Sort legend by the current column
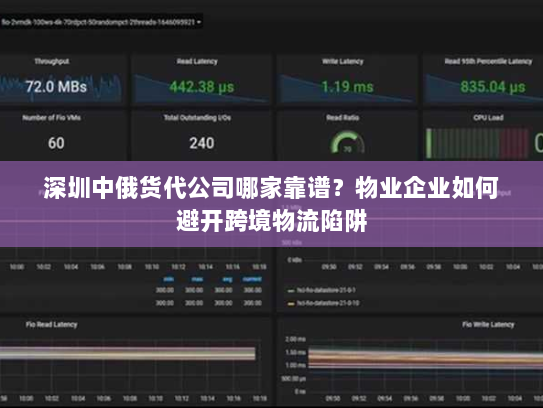This screenshot has height=408, width=543. 252,279
